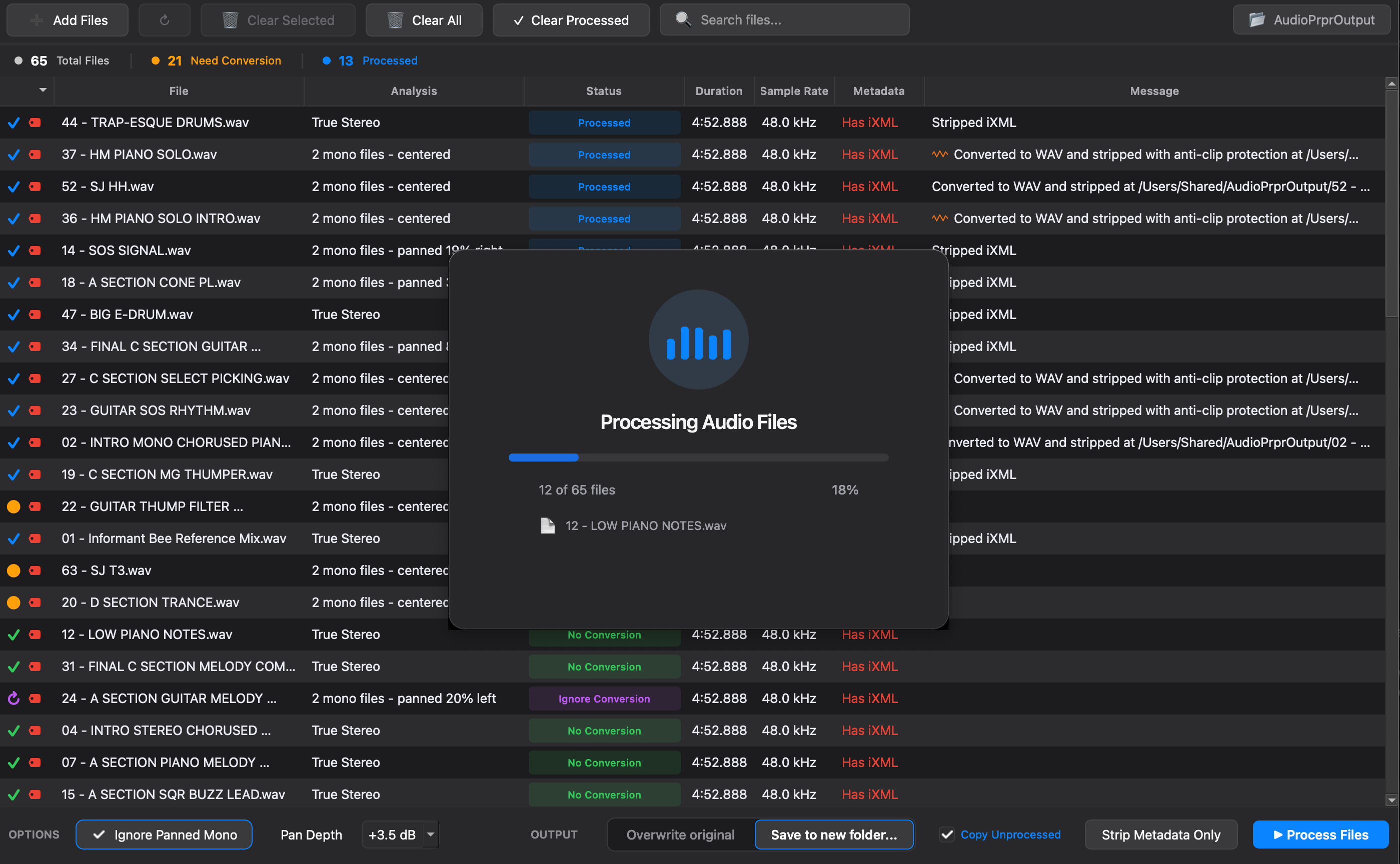
Task: Click the waveform icon in 37 - HM PIANO SOLO message
Action: 939,154
